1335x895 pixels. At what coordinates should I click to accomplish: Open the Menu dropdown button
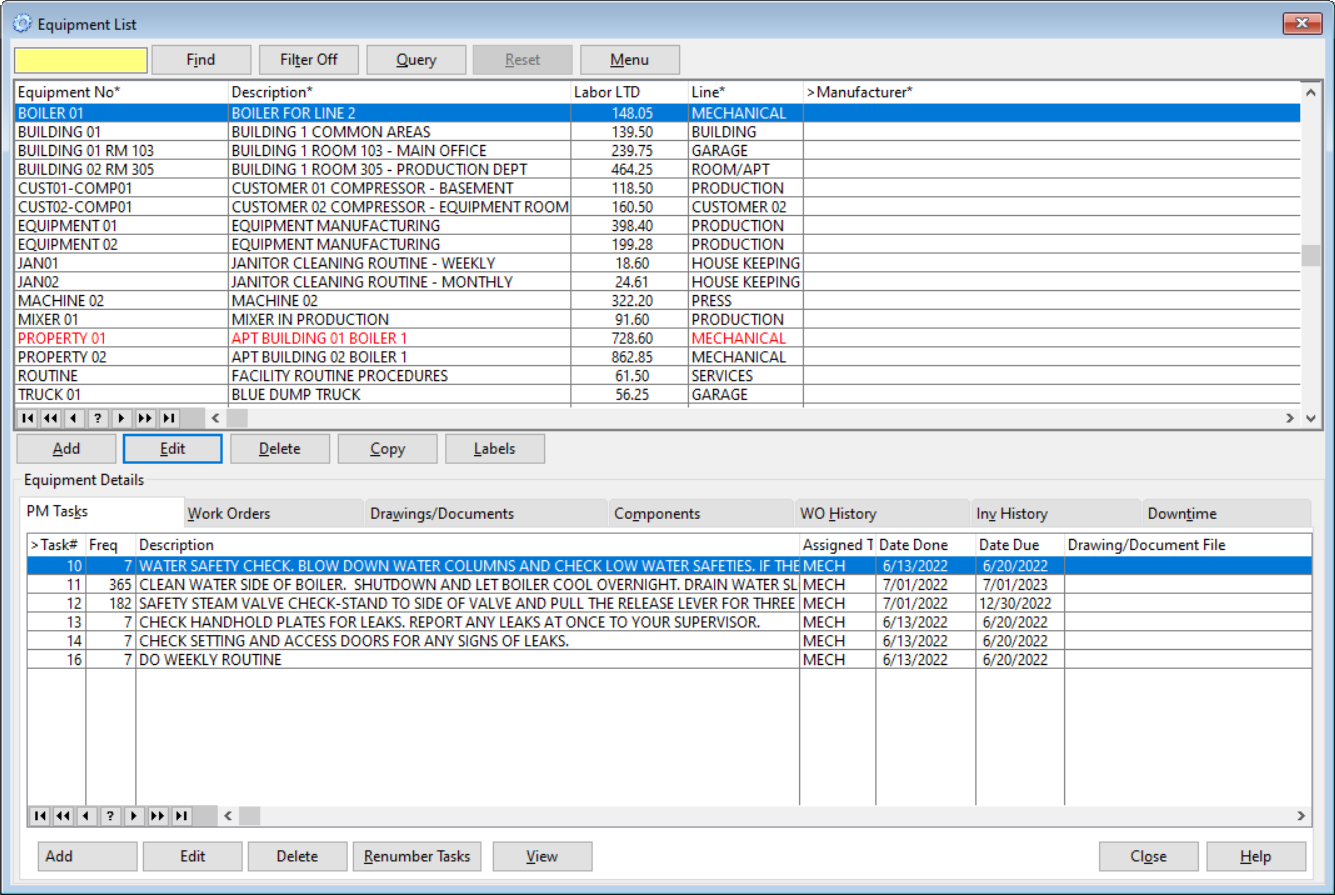click(x=630, y=59)
